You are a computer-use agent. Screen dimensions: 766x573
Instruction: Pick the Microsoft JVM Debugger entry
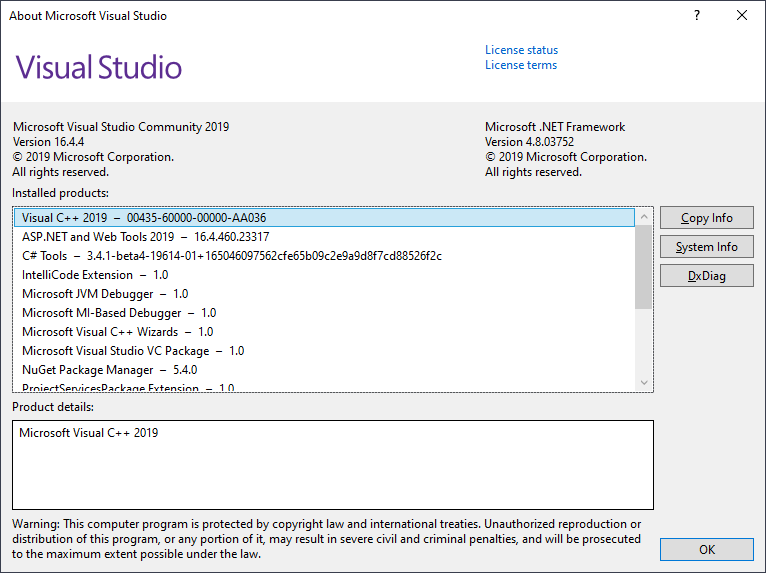pos(105,294)
